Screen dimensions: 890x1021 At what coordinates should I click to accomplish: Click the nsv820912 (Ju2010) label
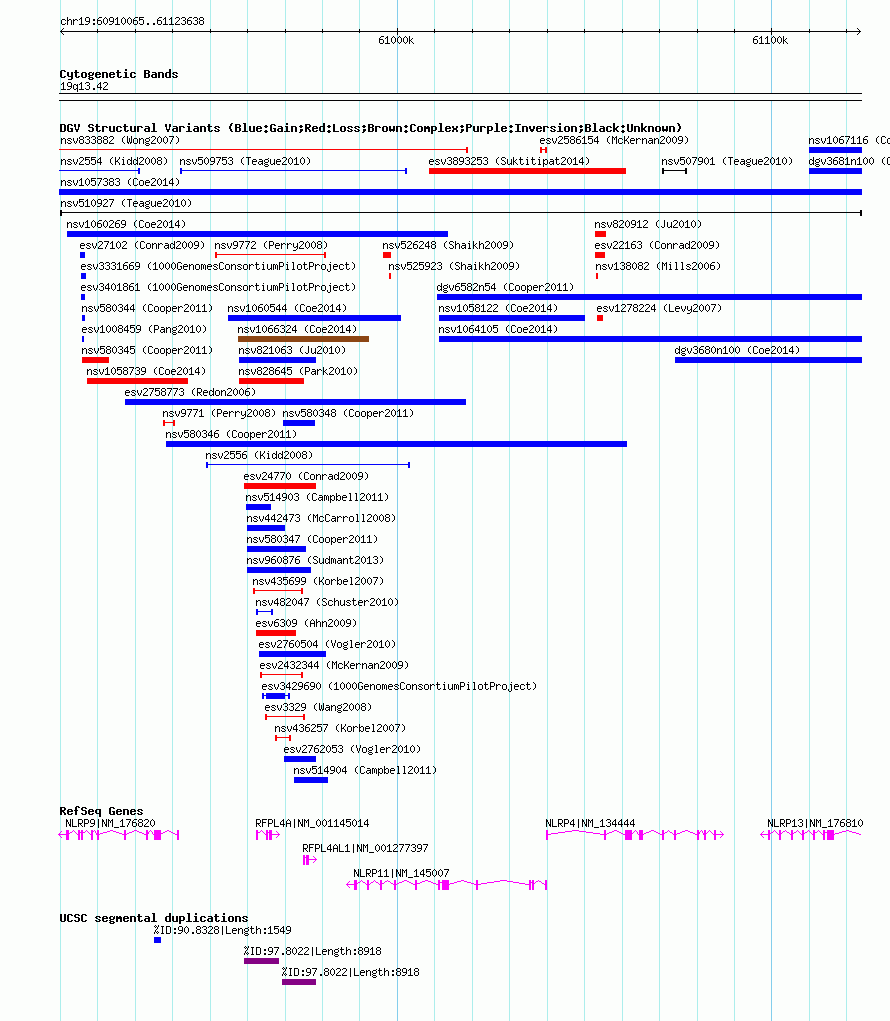click(648, 224)
